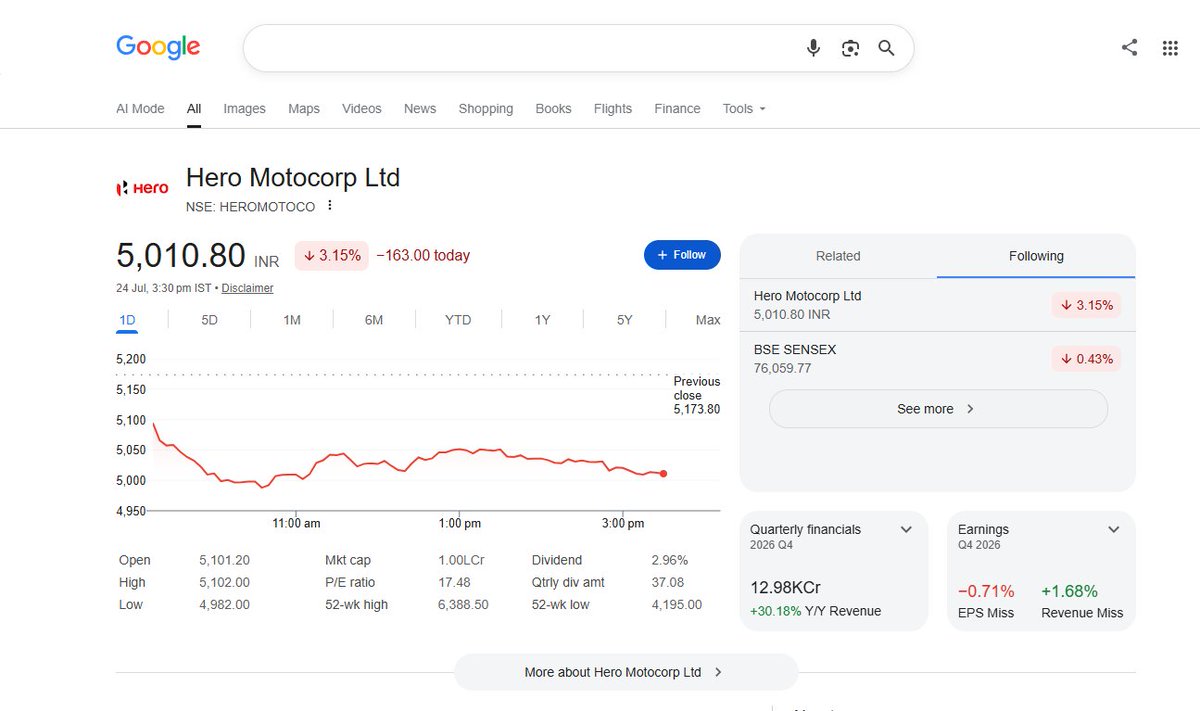Open BSE SENSEX in Following list
Viewport: 1200px width, 711px height.
[x=937, y=358]
